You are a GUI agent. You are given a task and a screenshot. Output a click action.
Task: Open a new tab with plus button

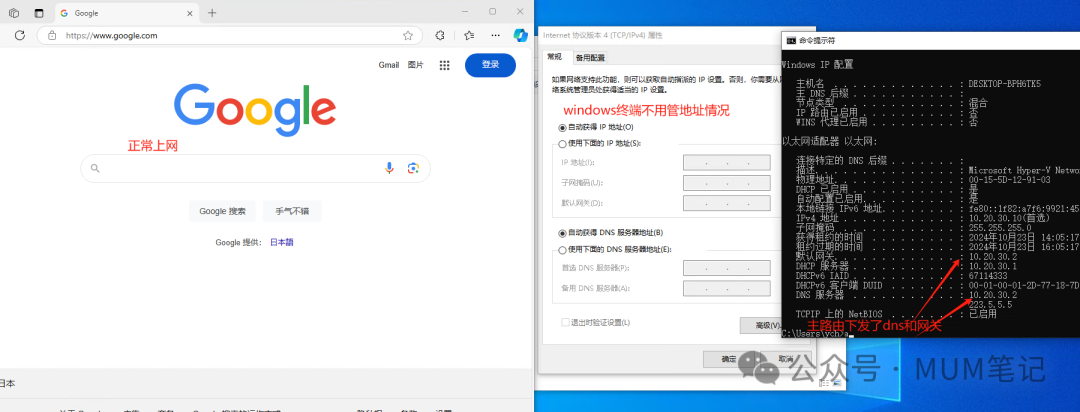[x=212, y=12]
